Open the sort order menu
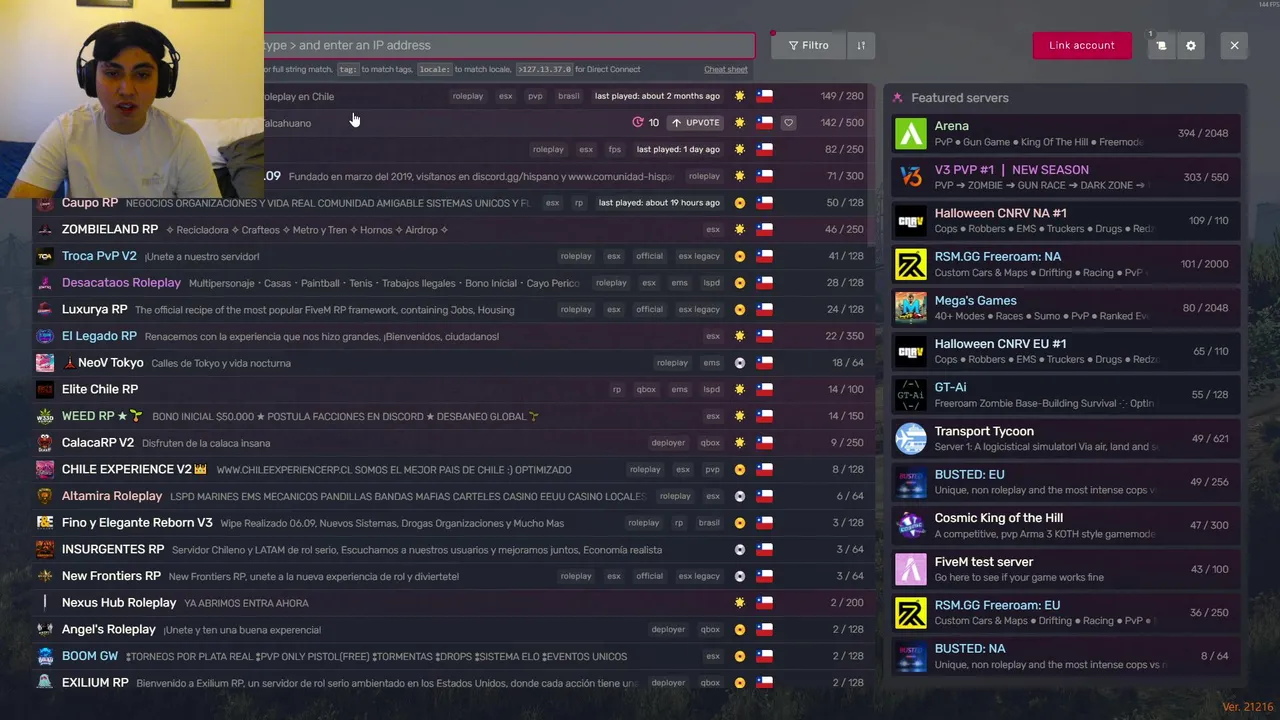 click(x=861, y=45)
